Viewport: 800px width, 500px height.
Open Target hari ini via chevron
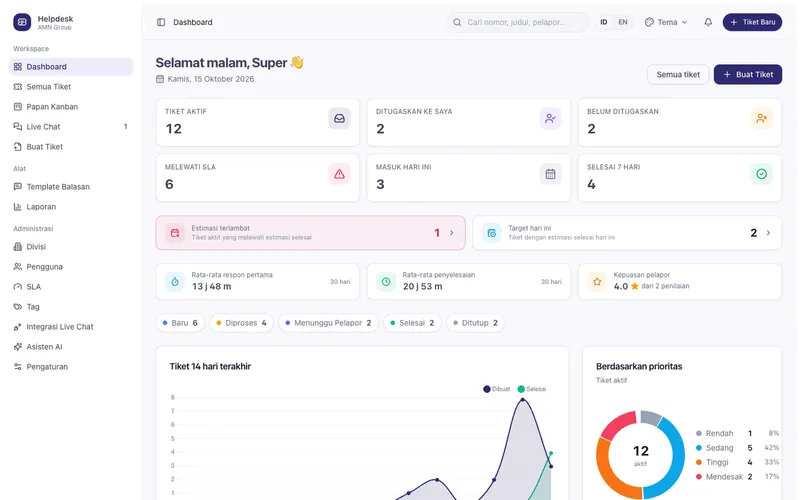pyautogui.click(x=768, y=233)
